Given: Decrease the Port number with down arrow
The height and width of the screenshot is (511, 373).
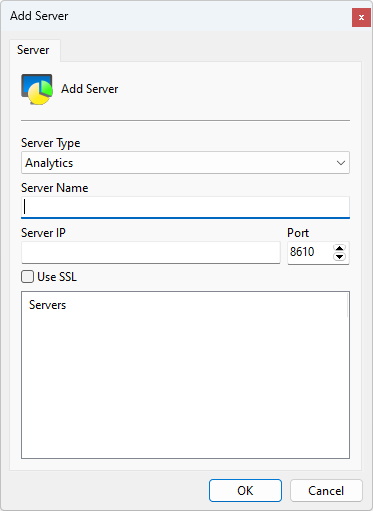Looking at the screenshot, I should (339, 256).
